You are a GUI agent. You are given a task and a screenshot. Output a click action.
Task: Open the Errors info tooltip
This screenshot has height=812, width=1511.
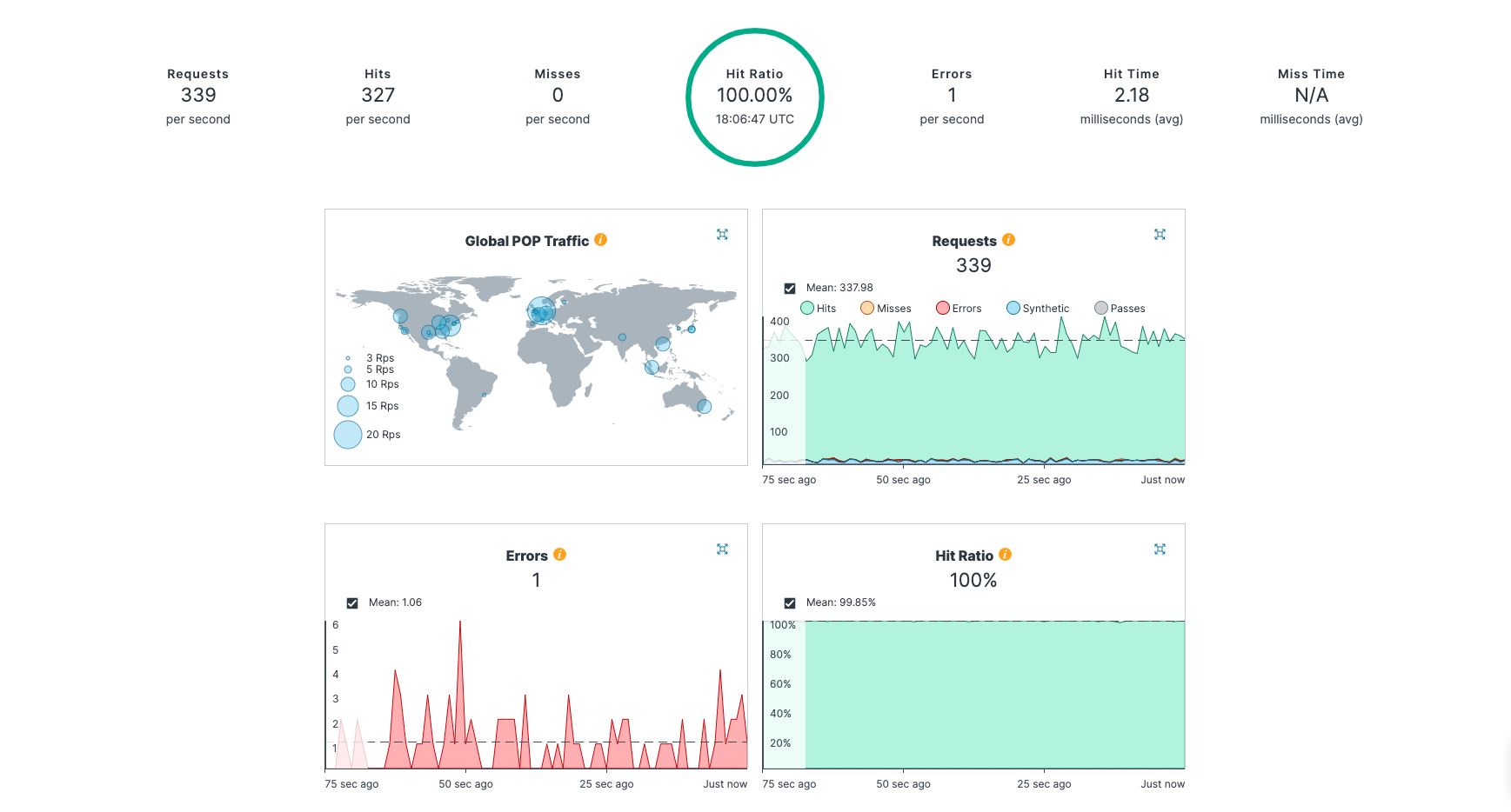(x=559, y=555)
